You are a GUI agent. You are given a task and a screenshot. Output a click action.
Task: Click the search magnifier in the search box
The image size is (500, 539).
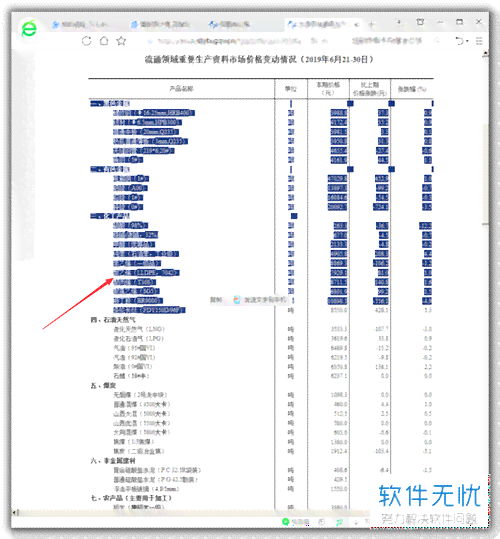[x=437, y=41]
